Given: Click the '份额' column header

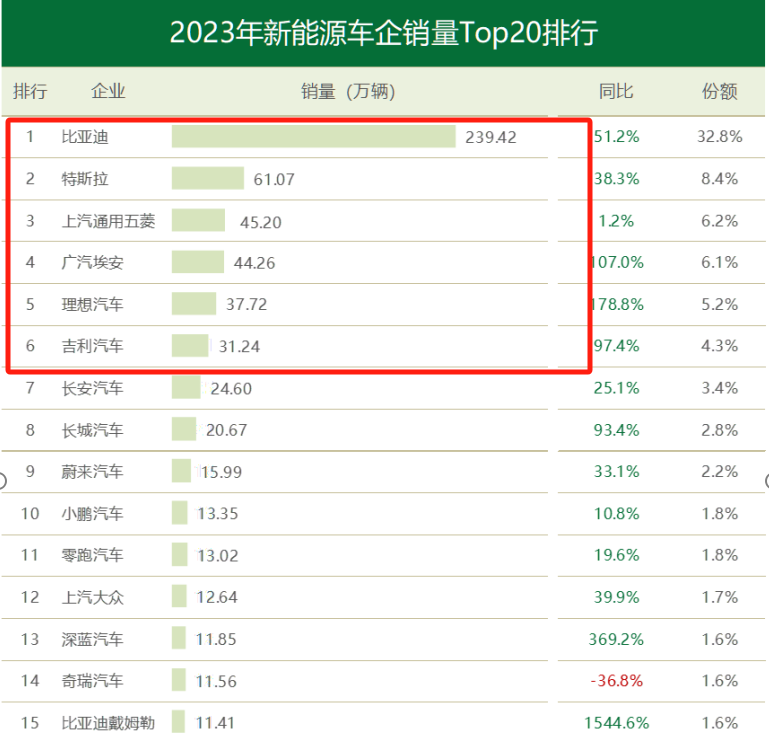Looking at the screenshot, I should point(719,92).
